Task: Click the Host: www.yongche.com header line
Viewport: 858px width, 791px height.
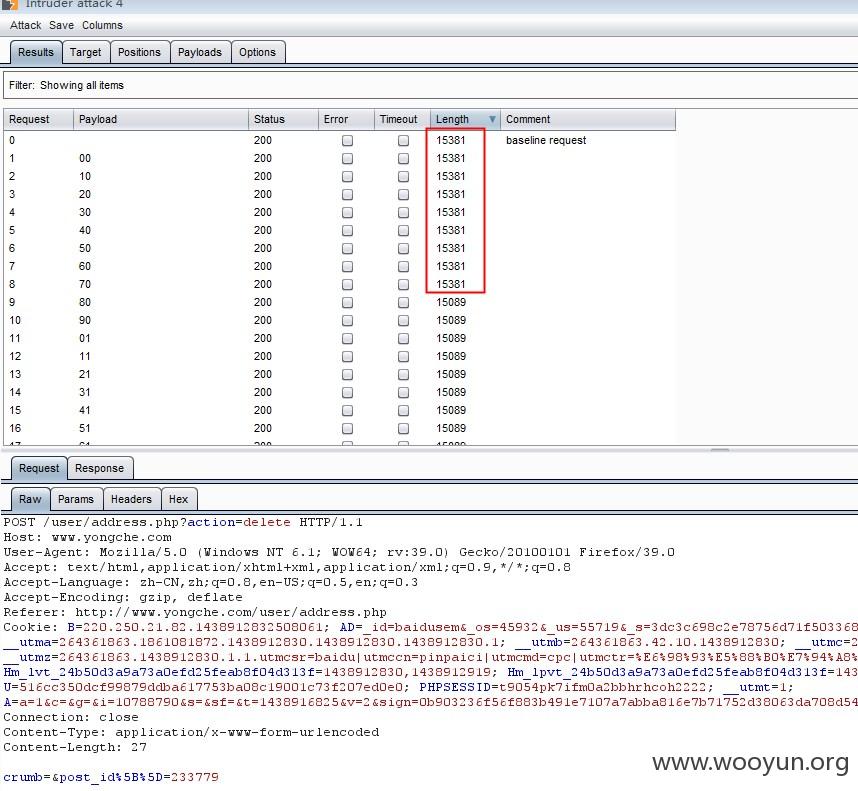Action: point(88,538)
